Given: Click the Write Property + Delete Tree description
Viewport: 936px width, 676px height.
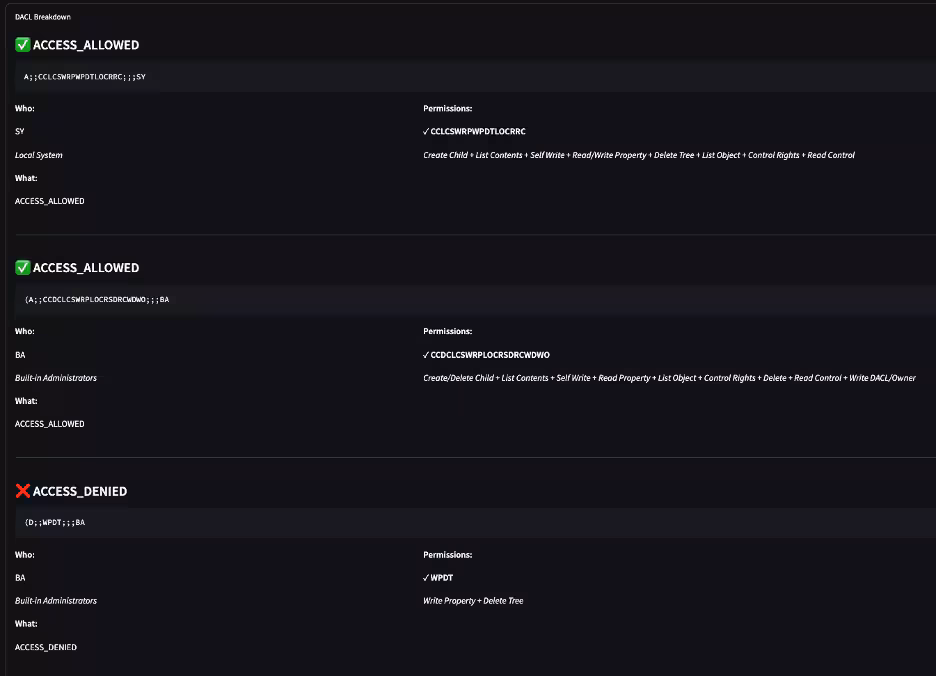Looking at the screenshot, I should (473, 601).
